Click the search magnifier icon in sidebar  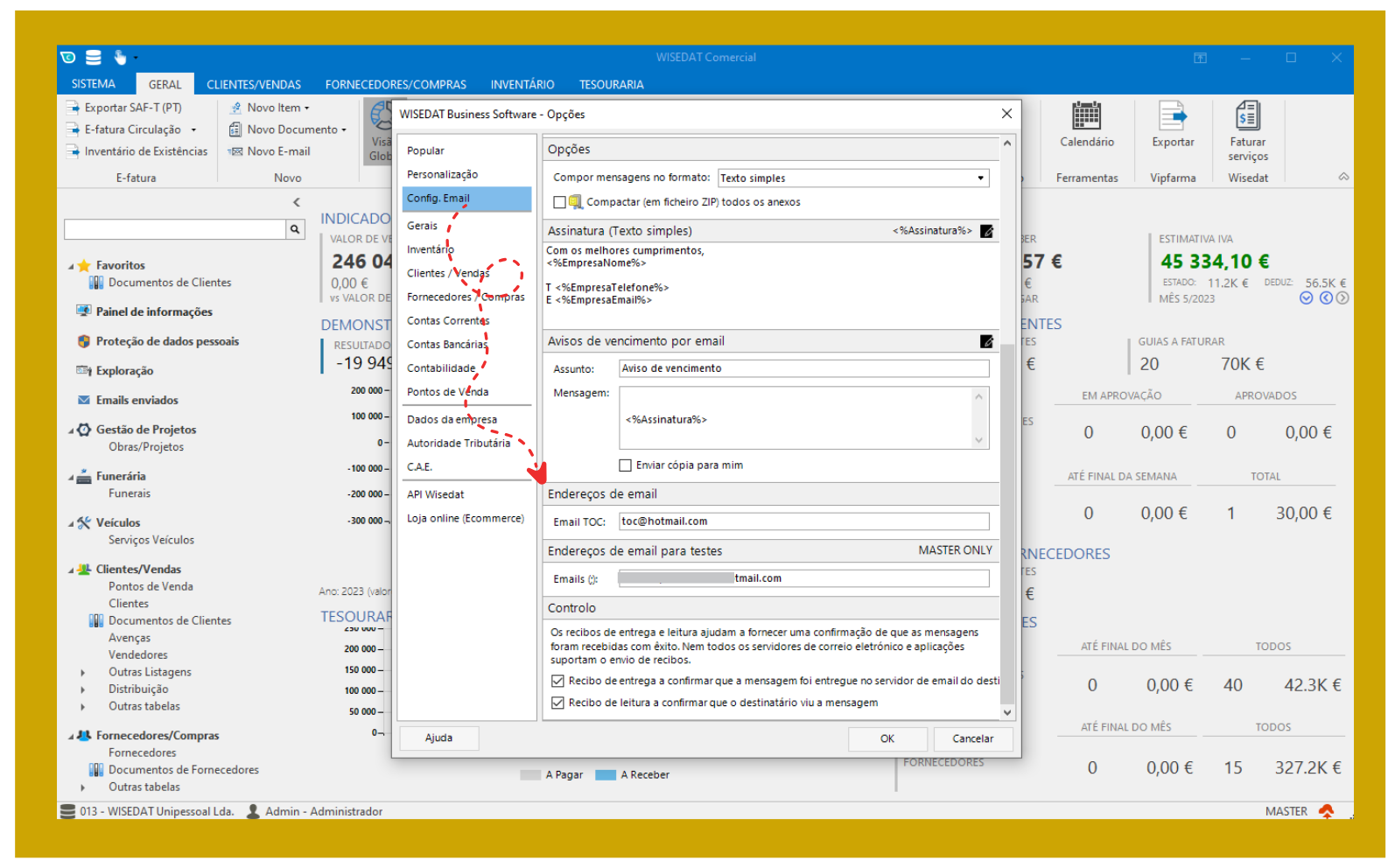(x=296, y=229)
